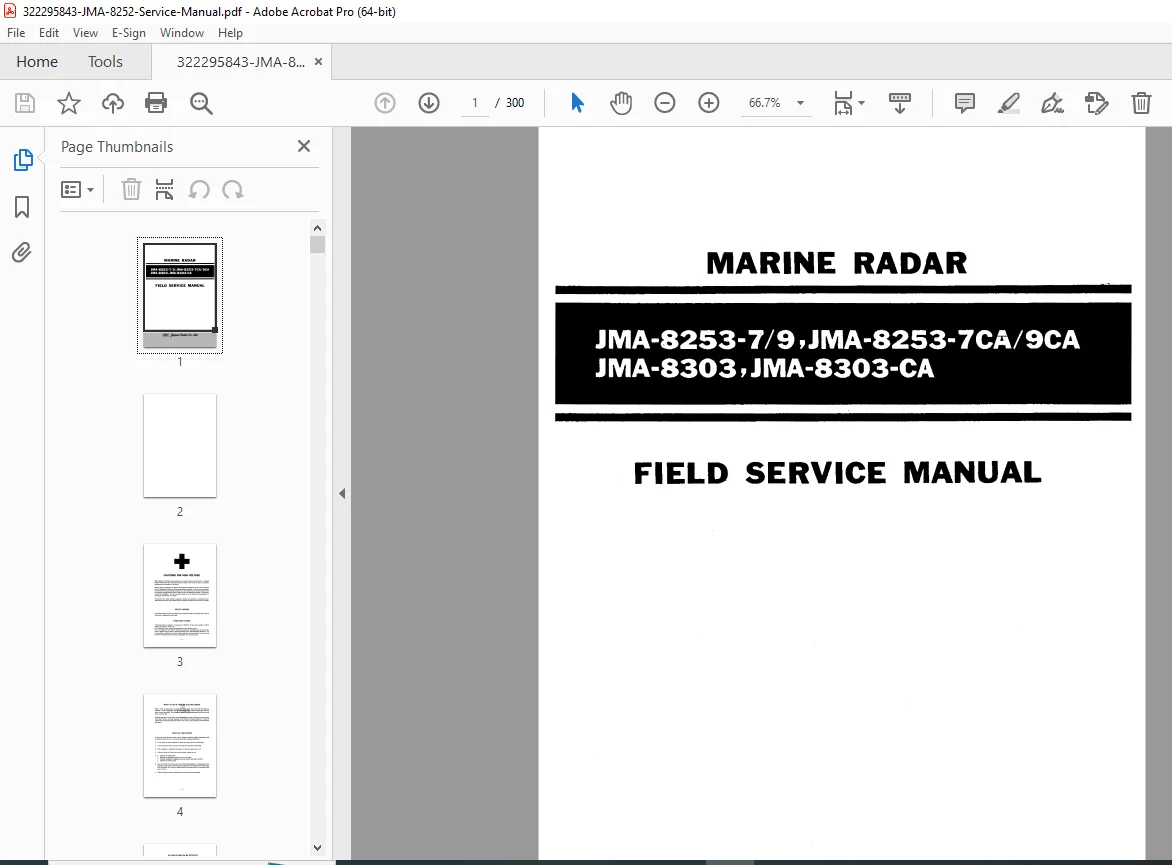1172x865 pixels.
Task: Open the Sign document pen tool
Action: pos(1052,103)
